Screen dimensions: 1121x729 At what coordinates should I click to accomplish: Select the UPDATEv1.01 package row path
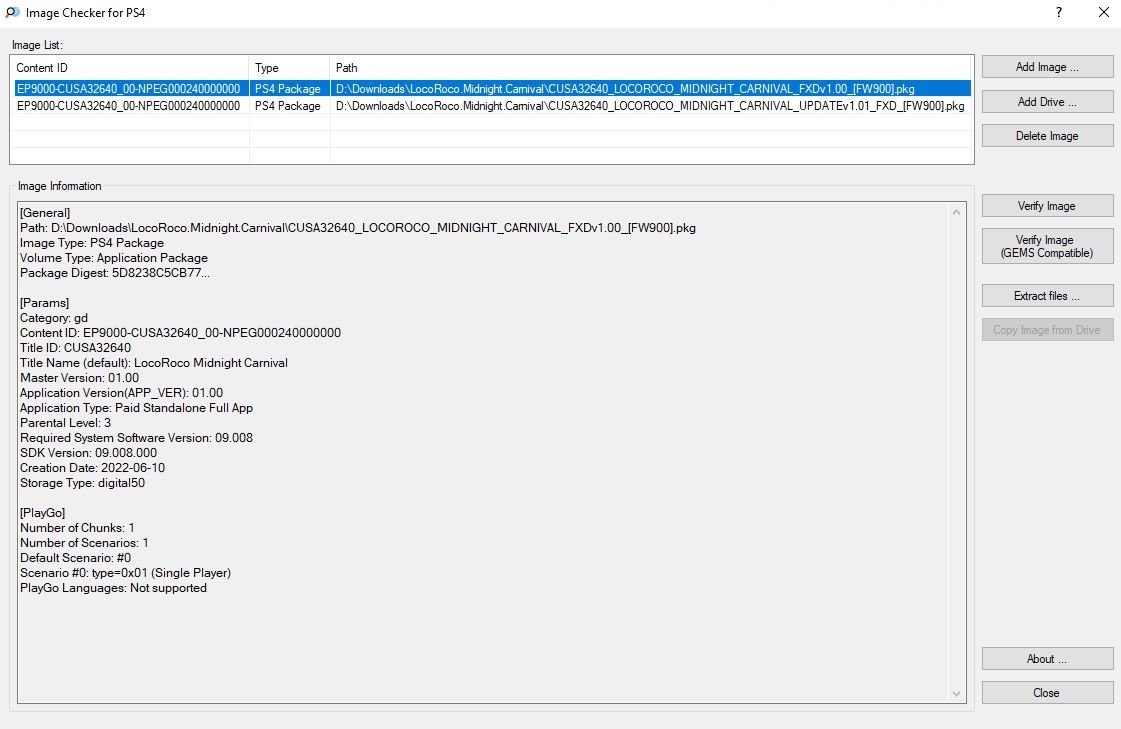click(x=650, y=106)
